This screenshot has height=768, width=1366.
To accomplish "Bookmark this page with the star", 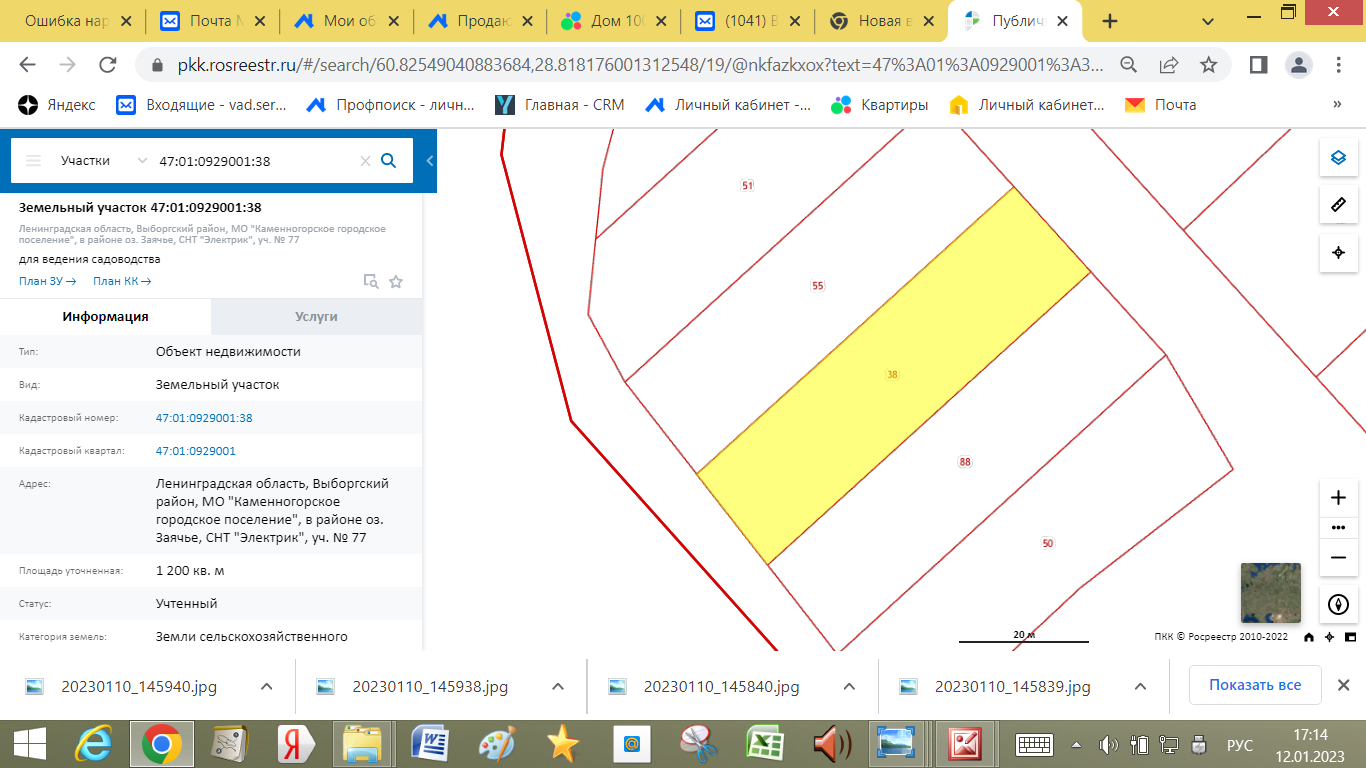I will 1208,65.
